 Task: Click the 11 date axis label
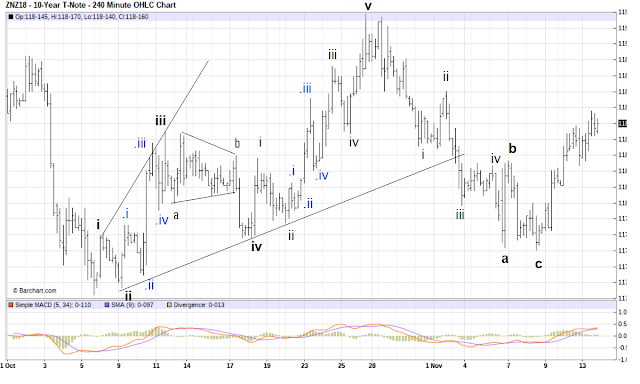pyautogui.click(x=156, y=366)
